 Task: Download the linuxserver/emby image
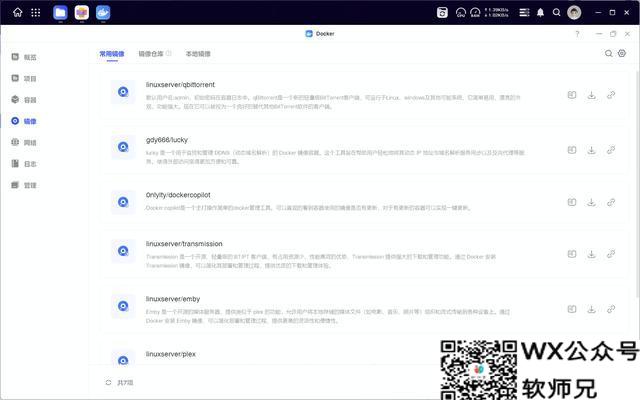(x=591, y=309)
